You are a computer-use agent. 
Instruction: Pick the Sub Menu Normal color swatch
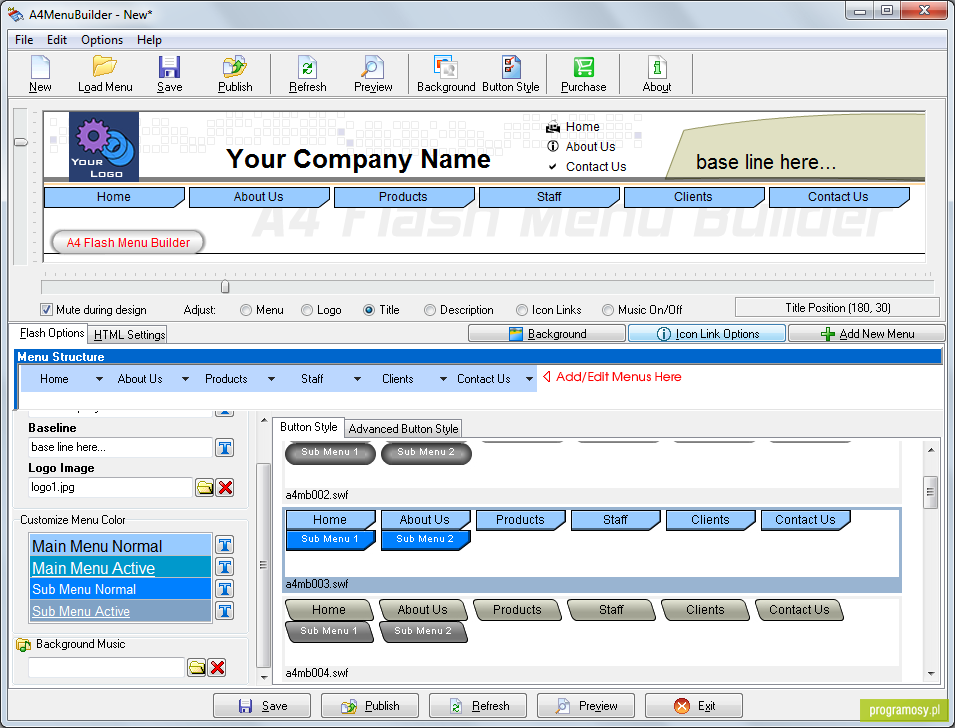click(121, 589)
